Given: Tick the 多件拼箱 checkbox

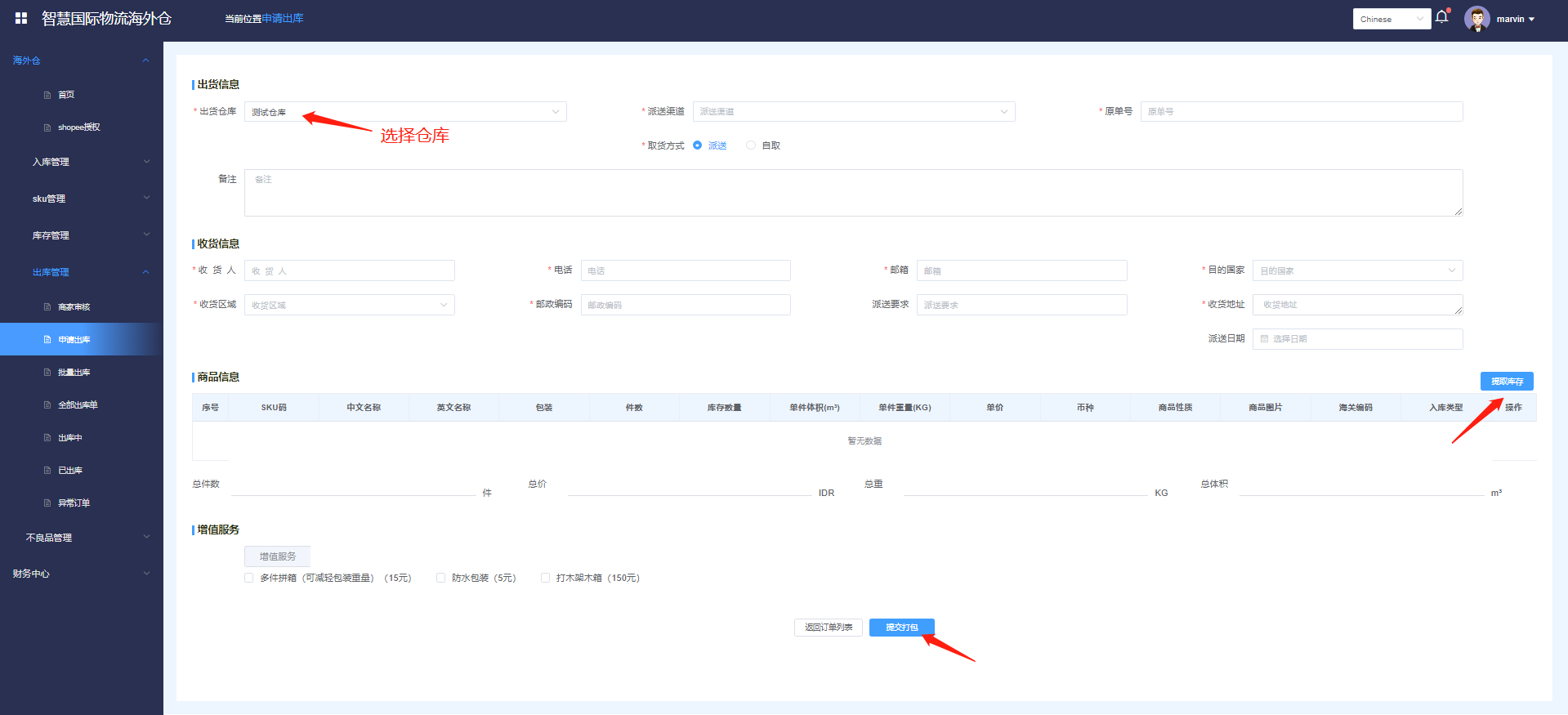Looking at the screenshot, I should [249, 578].
